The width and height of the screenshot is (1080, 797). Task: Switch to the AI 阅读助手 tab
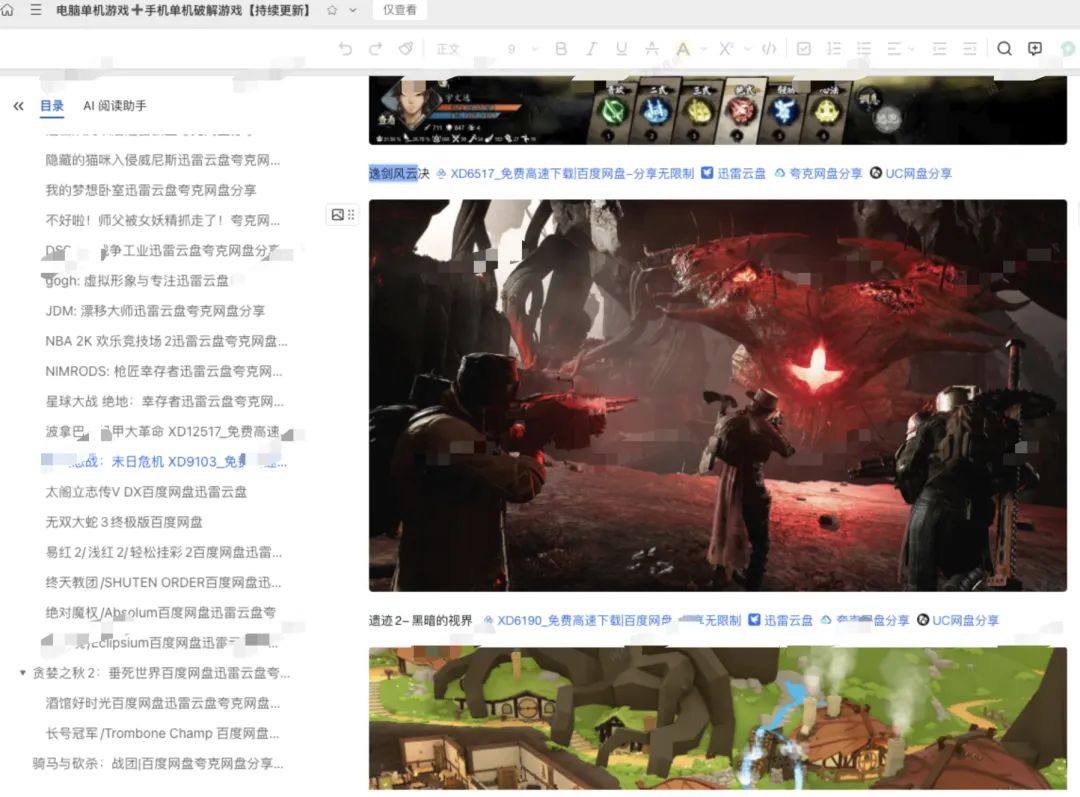click(x=114, y=105)
